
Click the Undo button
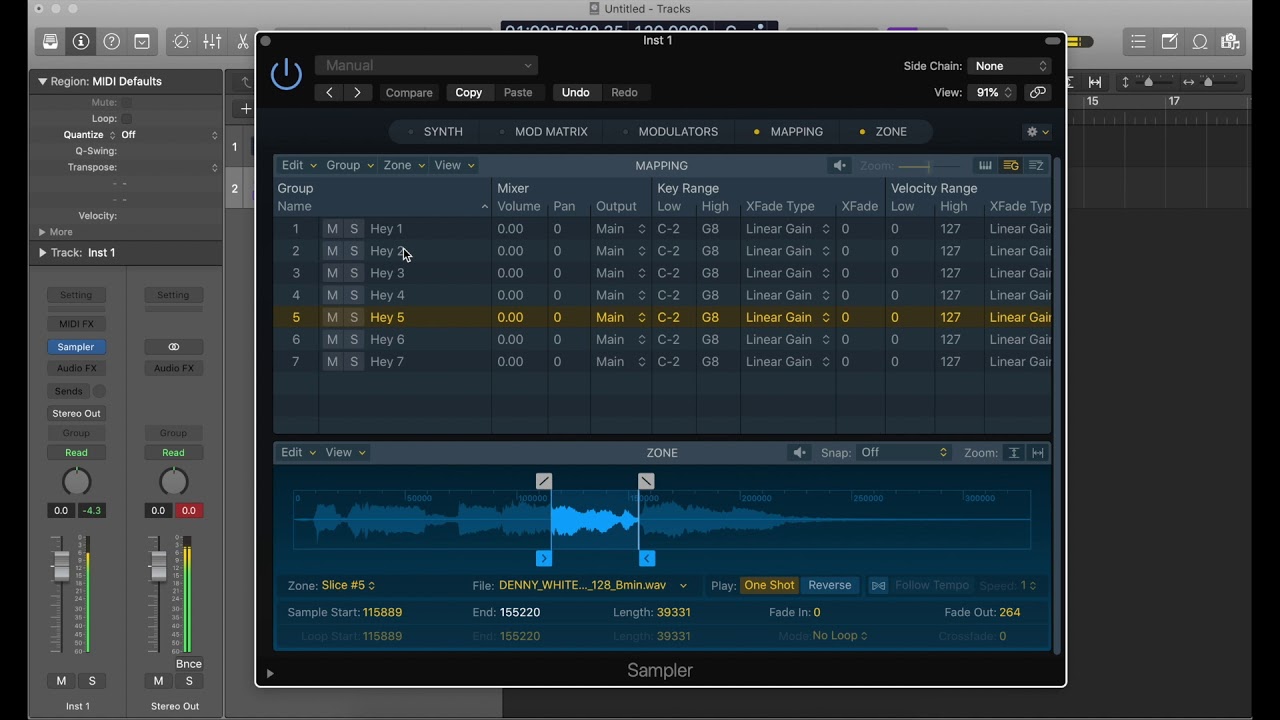coord(575,93)
